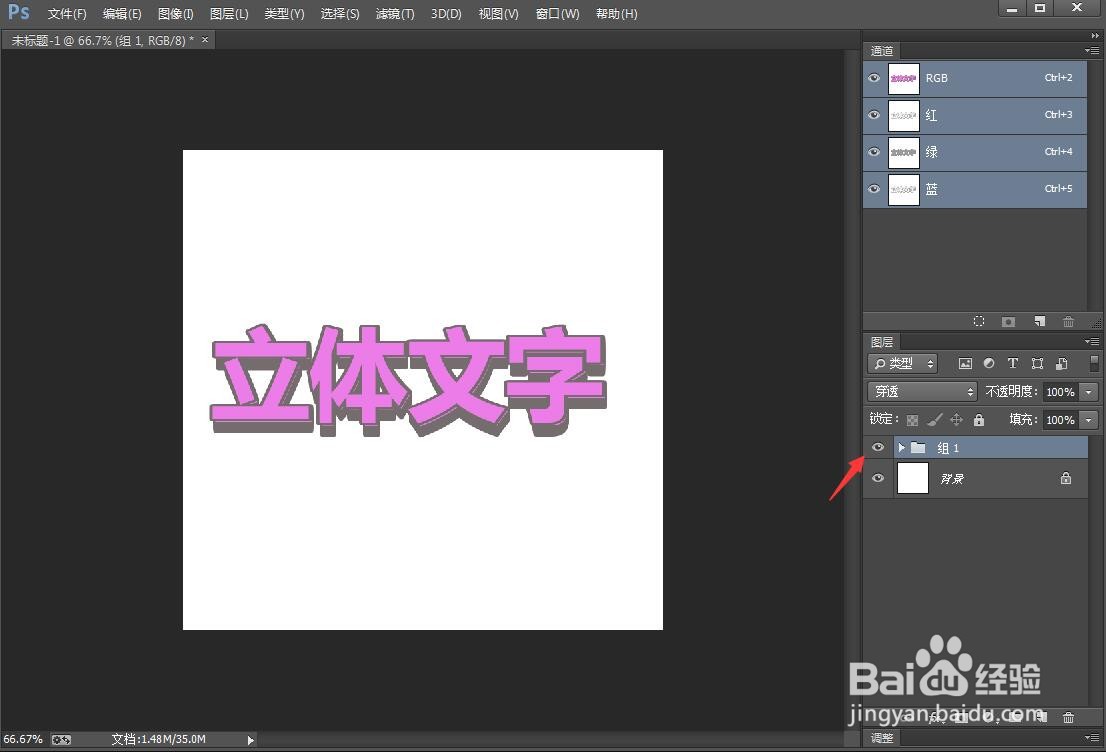Viewport: 1106px width, 752px height.
Task: Open the 类型 layer filter dropdown
Action: [902, 363]
